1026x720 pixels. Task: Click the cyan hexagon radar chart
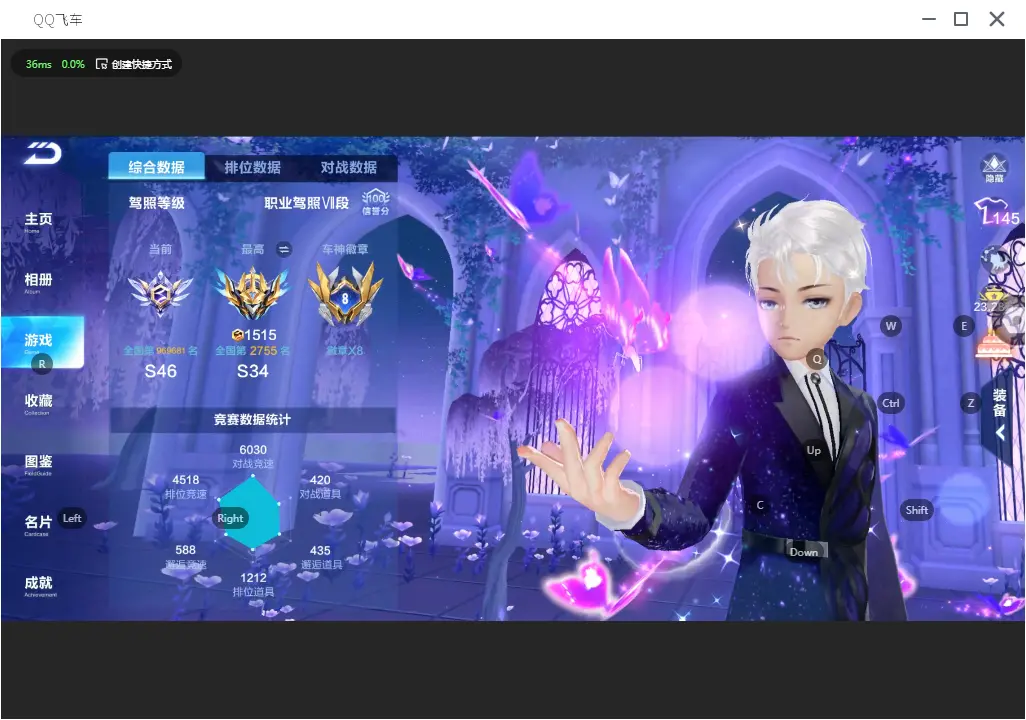[x=251, y=513]
